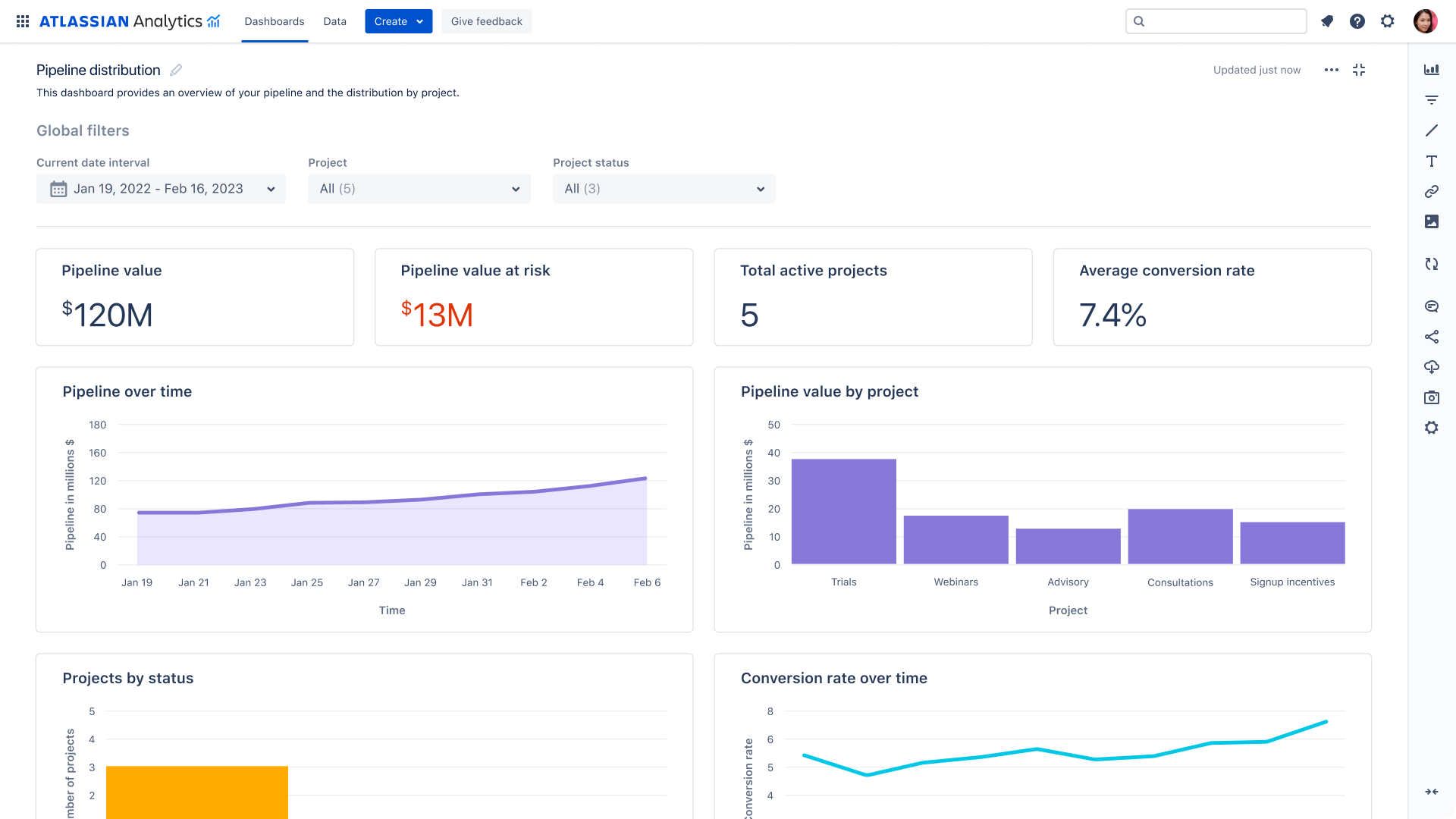Add a chart from the sidebar

(x=1431, y=70)
